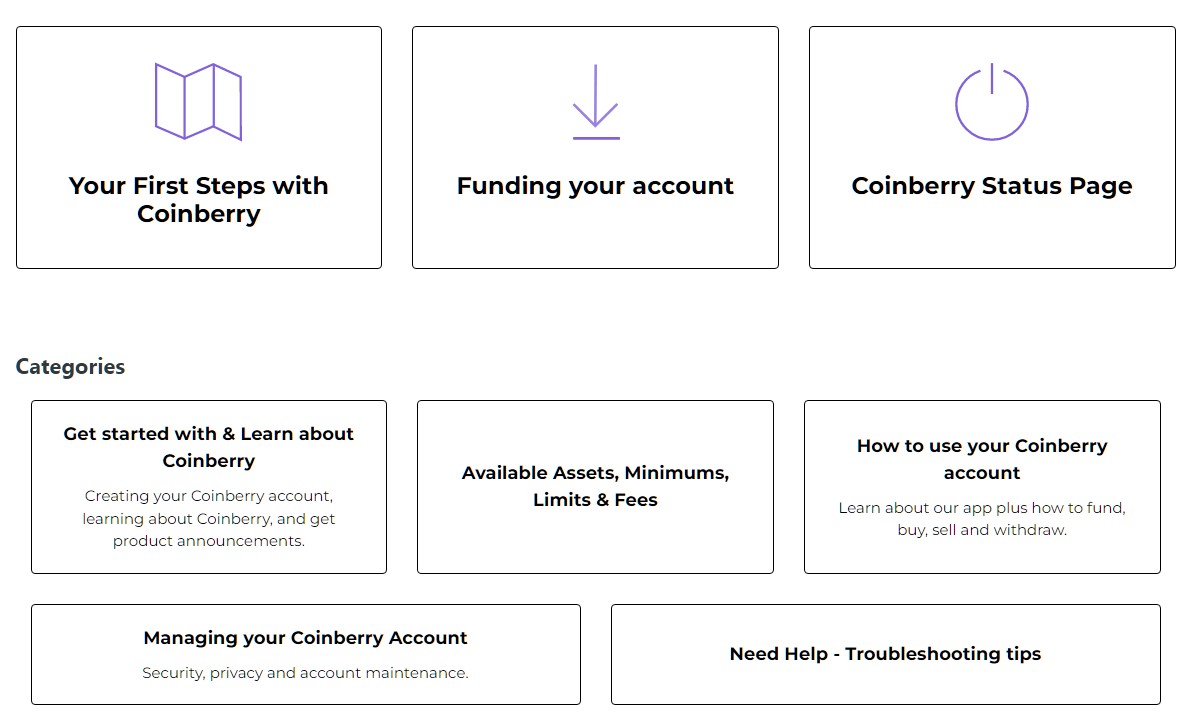Click the 'Creating your Coinberry account' description text

(x=209, y=519)
